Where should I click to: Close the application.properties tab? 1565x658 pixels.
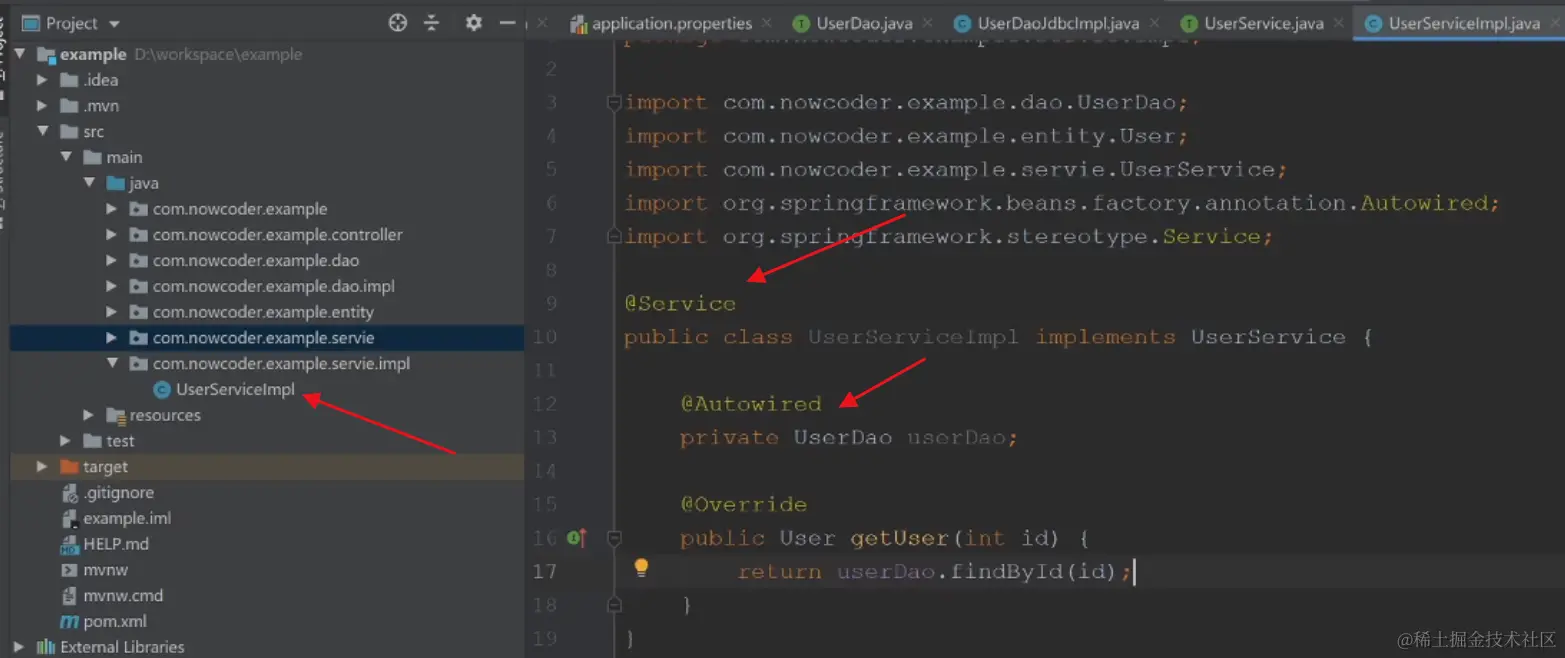pos(767,22)
